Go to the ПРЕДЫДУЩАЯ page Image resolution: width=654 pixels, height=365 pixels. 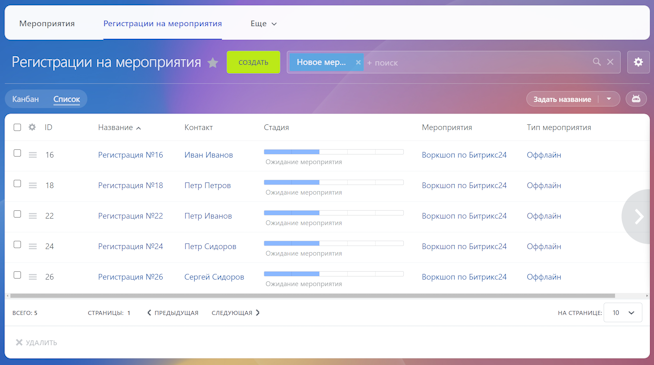(173, 312)
